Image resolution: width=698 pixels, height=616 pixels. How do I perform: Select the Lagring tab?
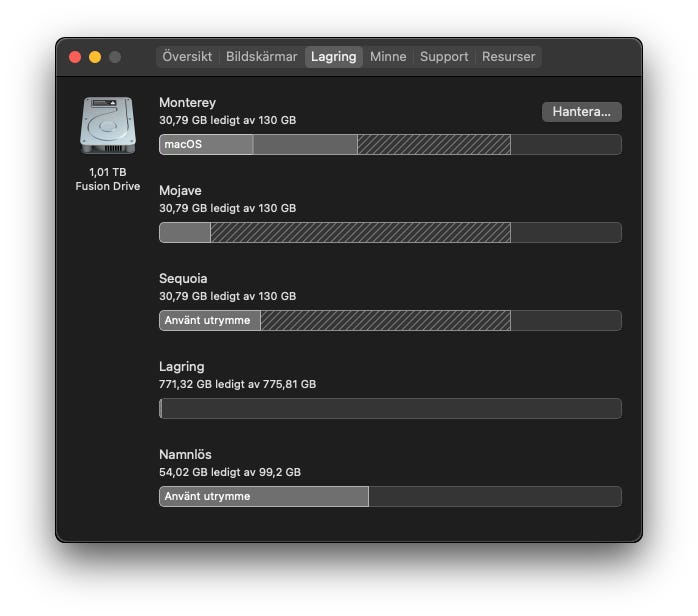click(x=333, y=57)
